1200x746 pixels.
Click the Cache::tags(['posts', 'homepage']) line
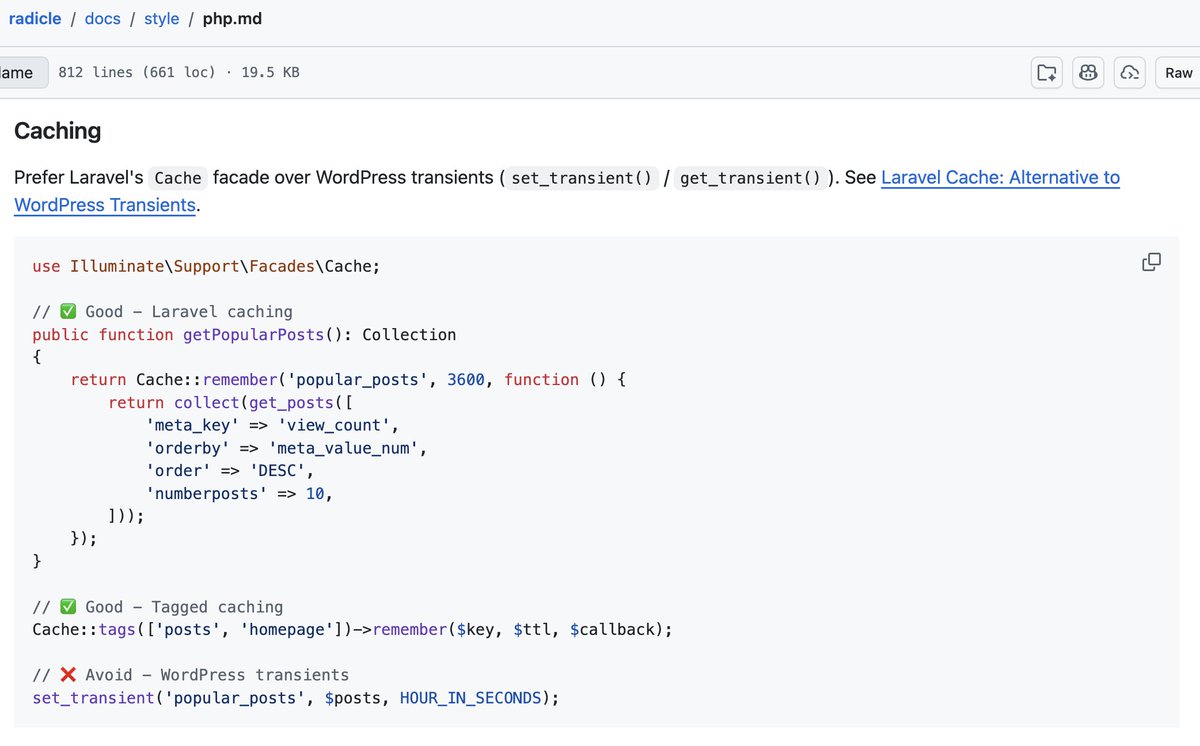pyautogui.click(x=353, y=630)
